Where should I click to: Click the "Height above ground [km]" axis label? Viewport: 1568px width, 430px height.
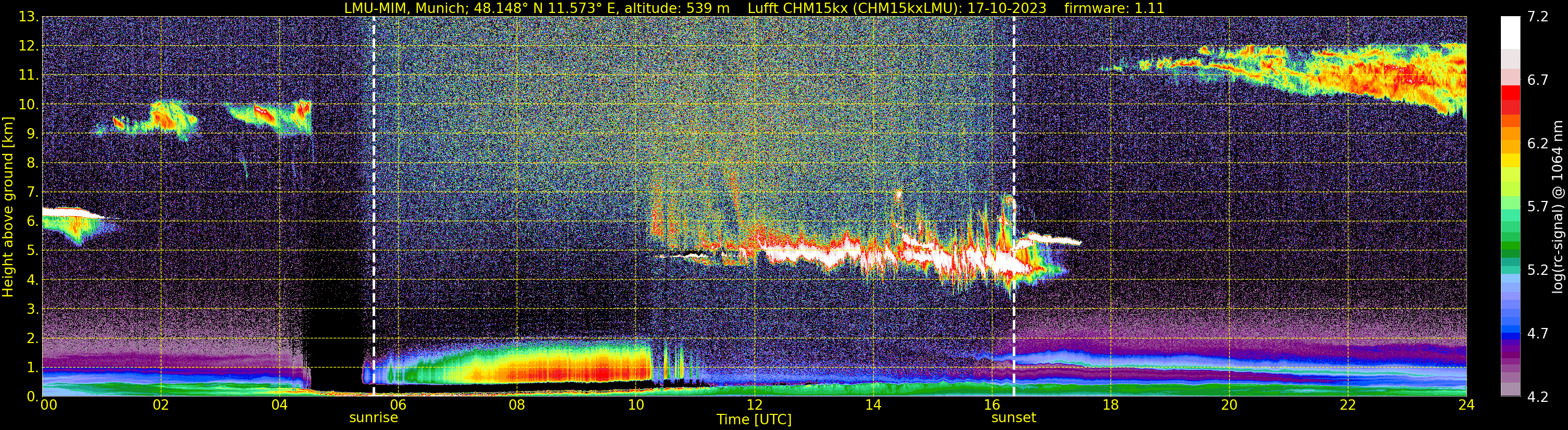8,207
